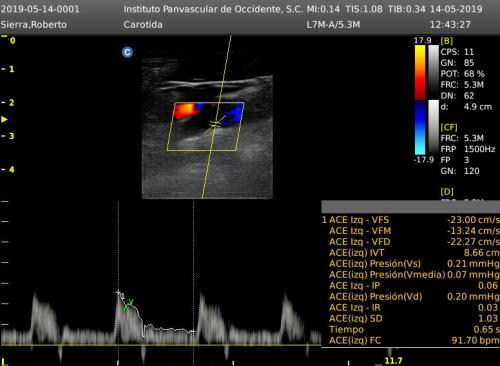Click the green V markers on waveform
Image resolution: width=500 pixels, height=366 pixels.
click(128, 305)
